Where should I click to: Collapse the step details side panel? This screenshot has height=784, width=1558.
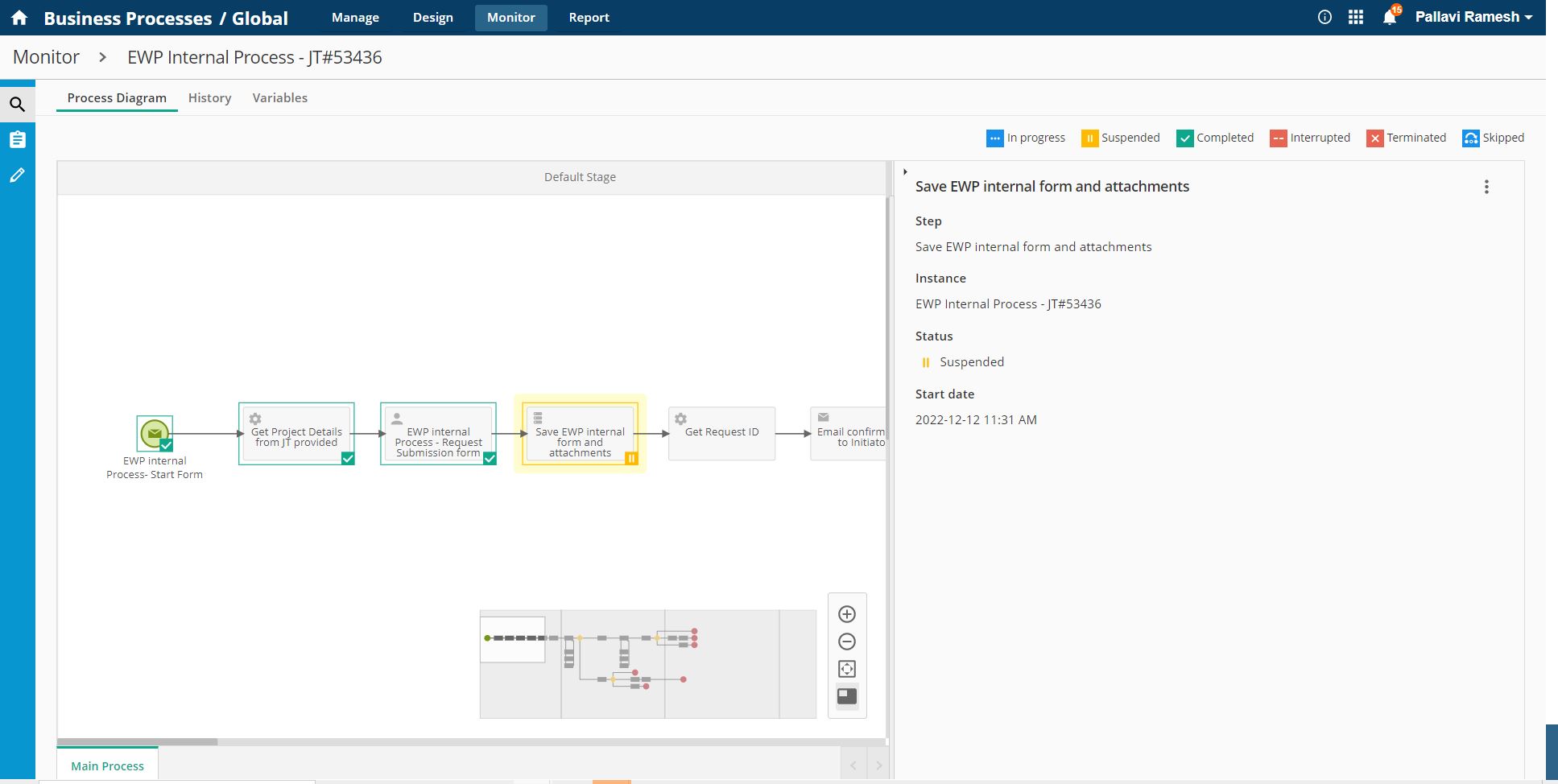coord(905,172)
